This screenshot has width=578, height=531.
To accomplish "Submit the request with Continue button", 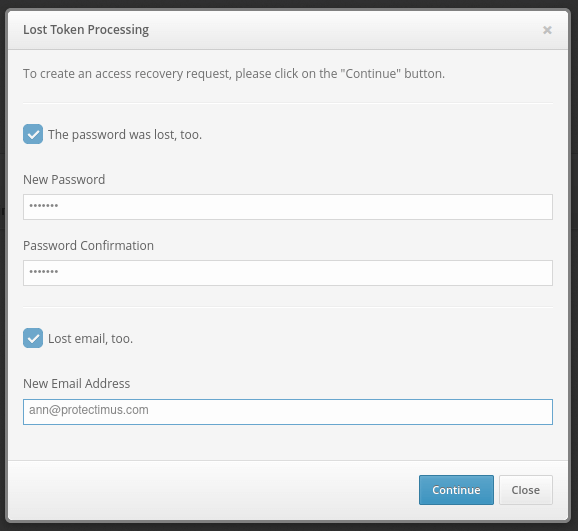I will pos(456,490).
